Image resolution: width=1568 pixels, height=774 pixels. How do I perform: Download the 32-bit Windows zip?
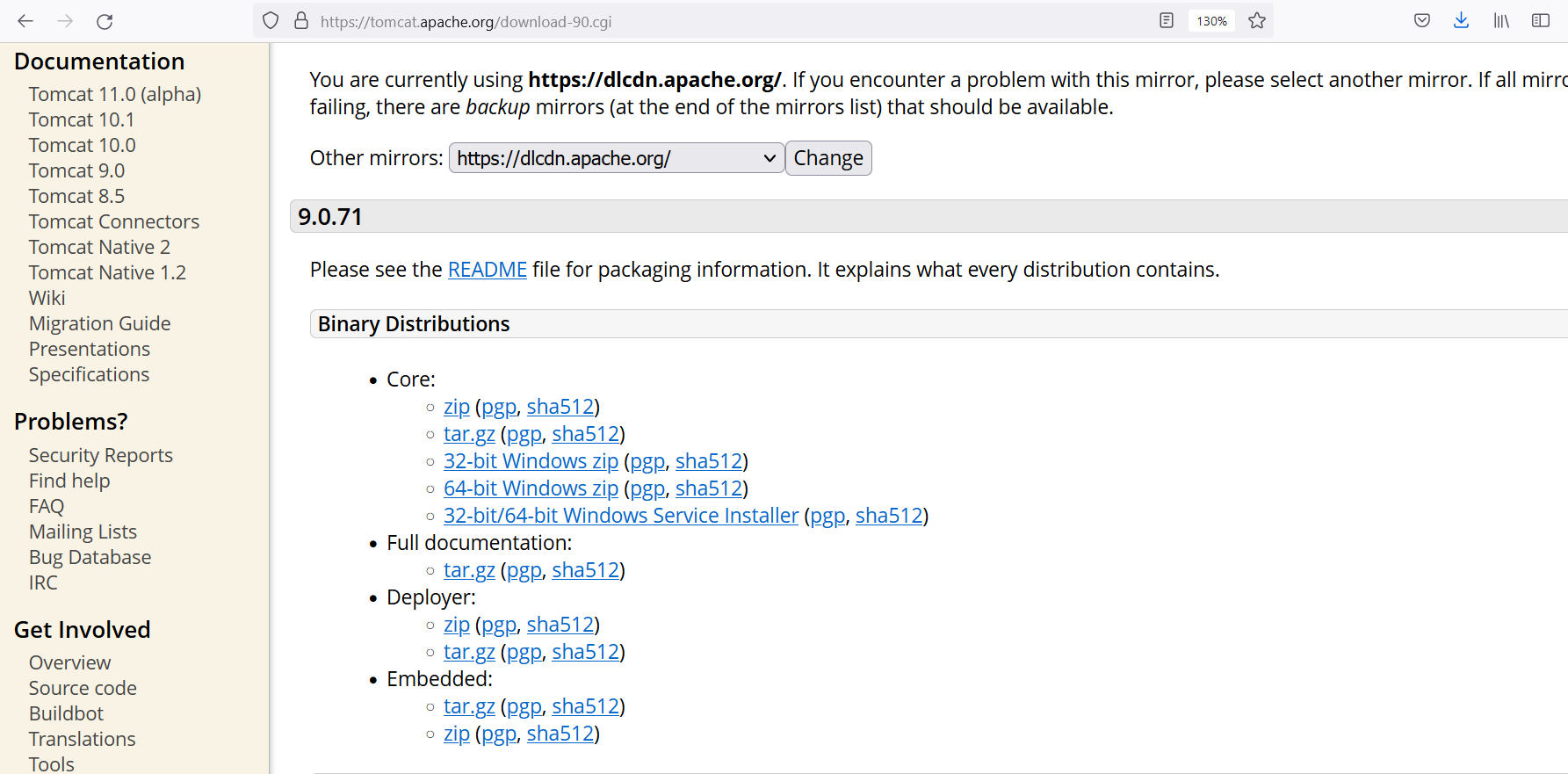click(531, 461)
